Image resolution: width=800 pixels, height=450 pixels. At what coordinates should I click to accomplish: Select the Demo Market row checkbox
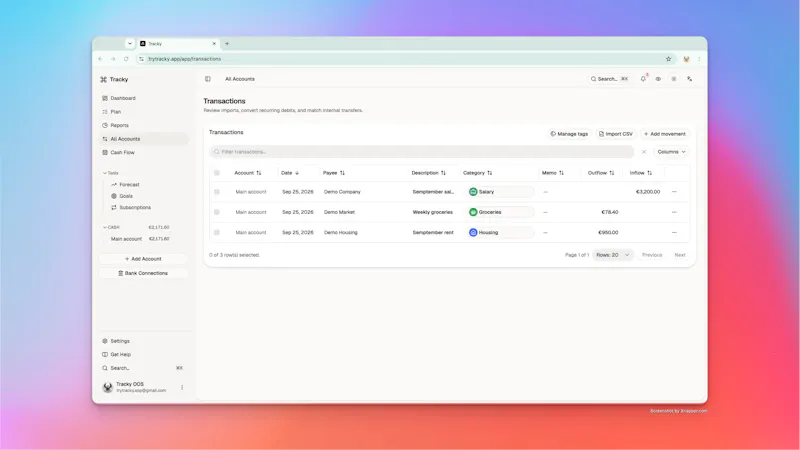point(217,212)
